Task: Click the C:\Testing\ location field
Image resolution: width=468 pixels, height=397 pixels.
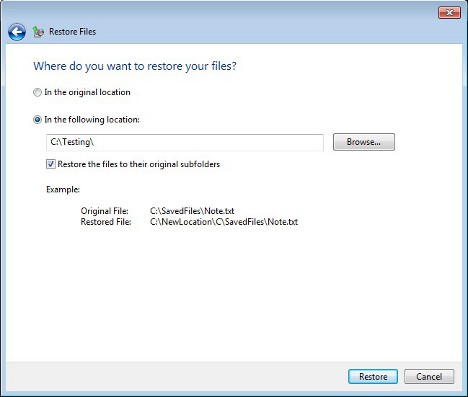Action: 185,142
